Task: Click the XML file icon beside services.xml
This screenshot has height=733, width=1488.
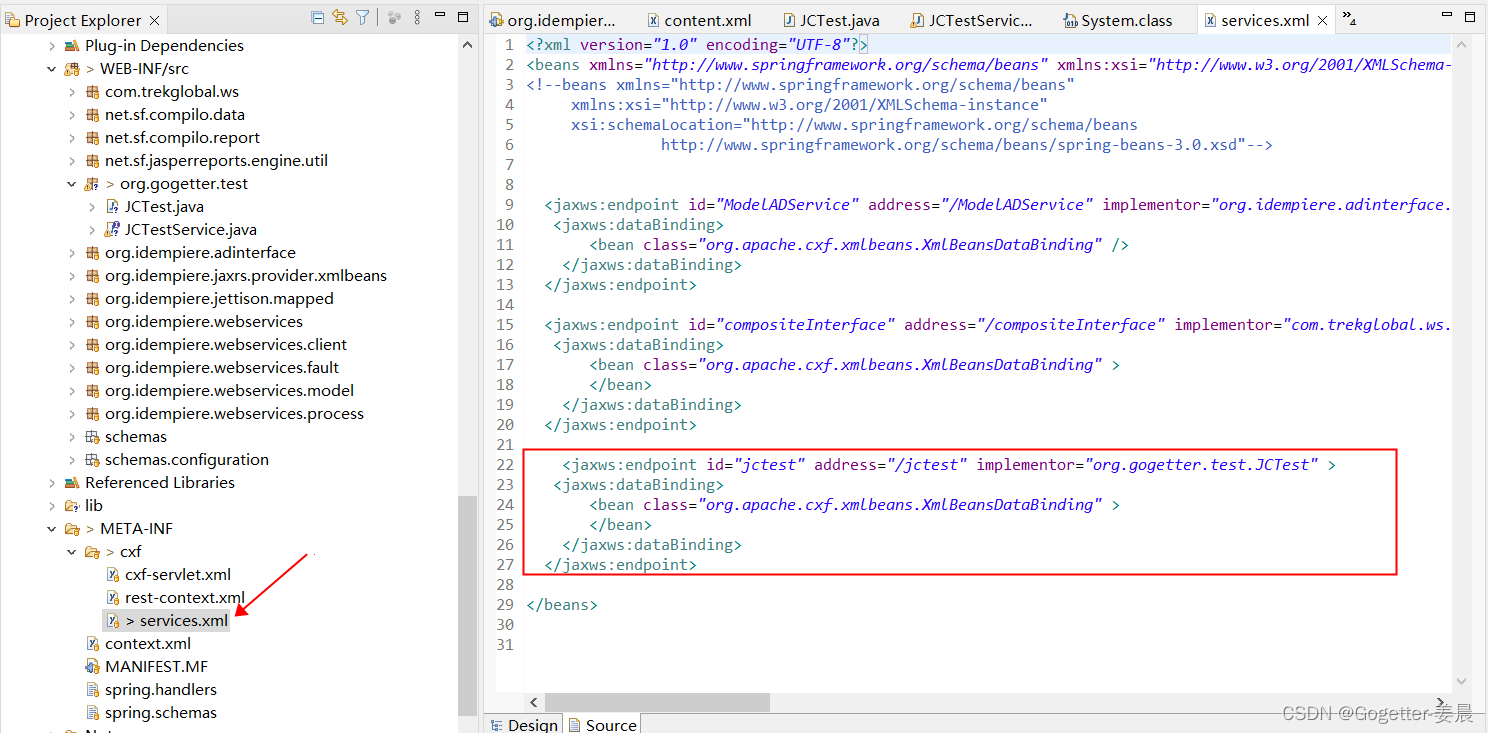Action: 113,619
